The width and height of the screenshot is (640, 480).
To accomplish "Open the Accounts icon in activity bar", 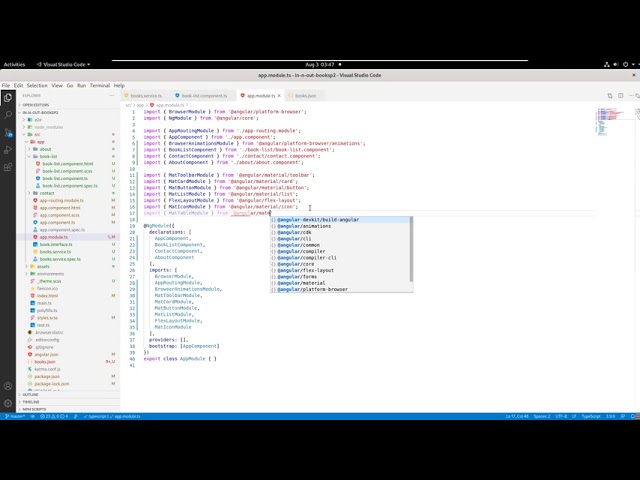I will point(8,386).
